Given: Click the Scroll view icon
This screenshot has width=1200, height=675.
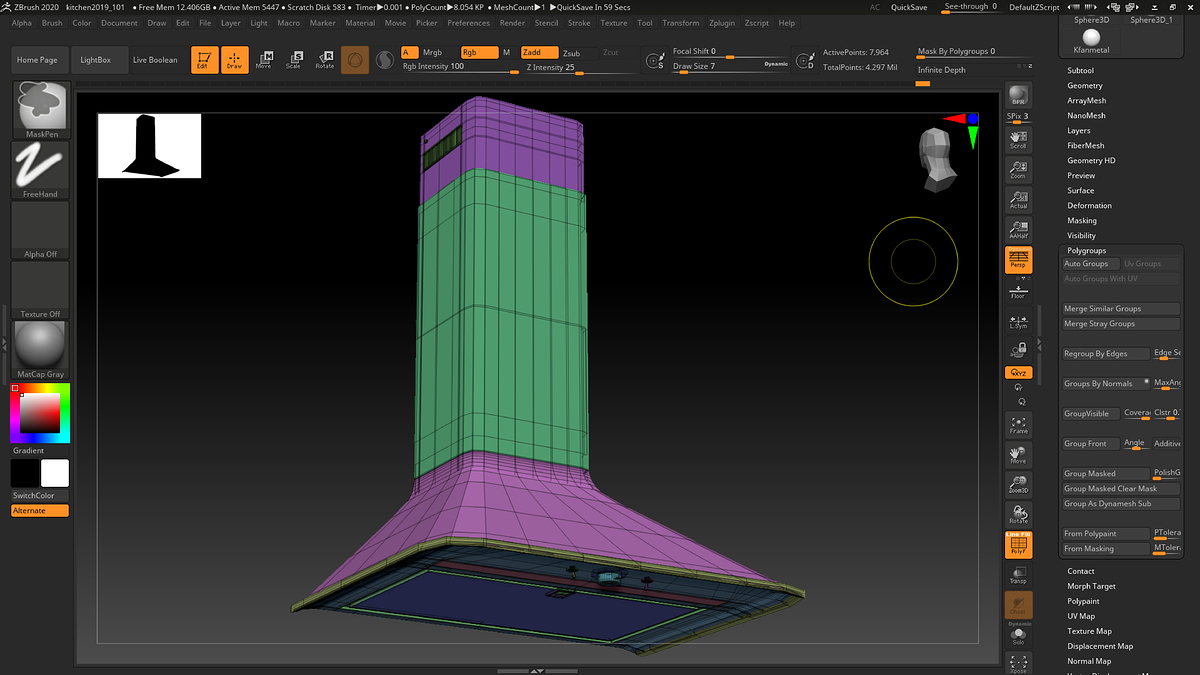Looking at the screenshot, I should tap(1018, 139).
